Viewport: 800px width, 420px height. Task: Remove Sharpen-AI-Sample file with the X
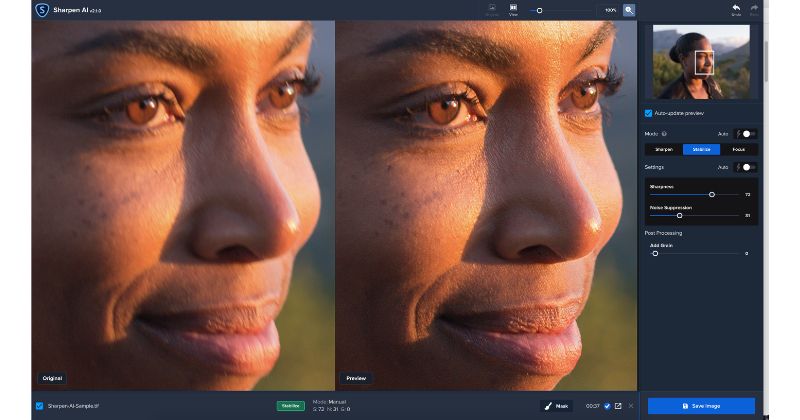pyautogui.click(x=631, y=406)
